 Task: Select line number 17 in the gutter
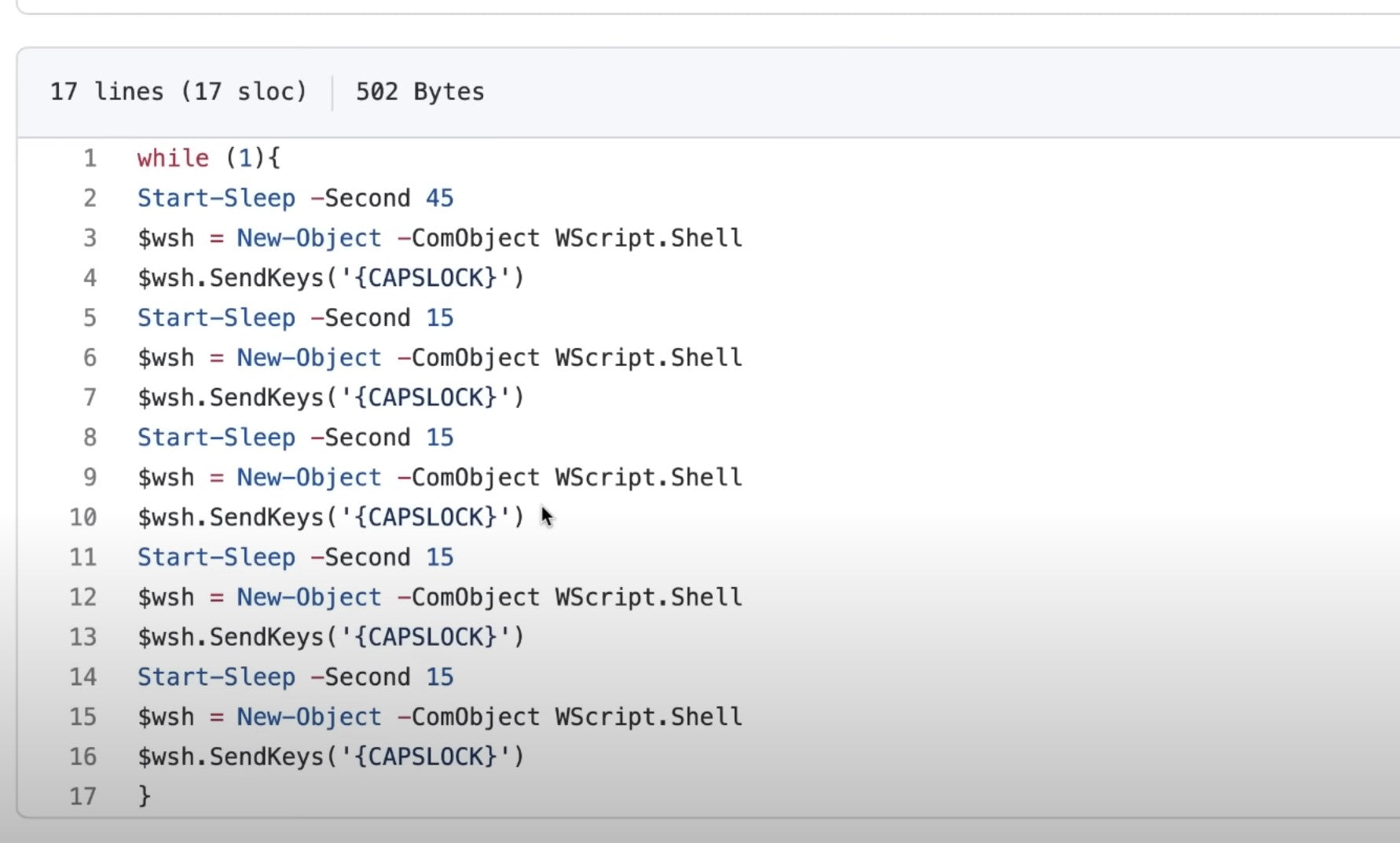click(83, 797)
